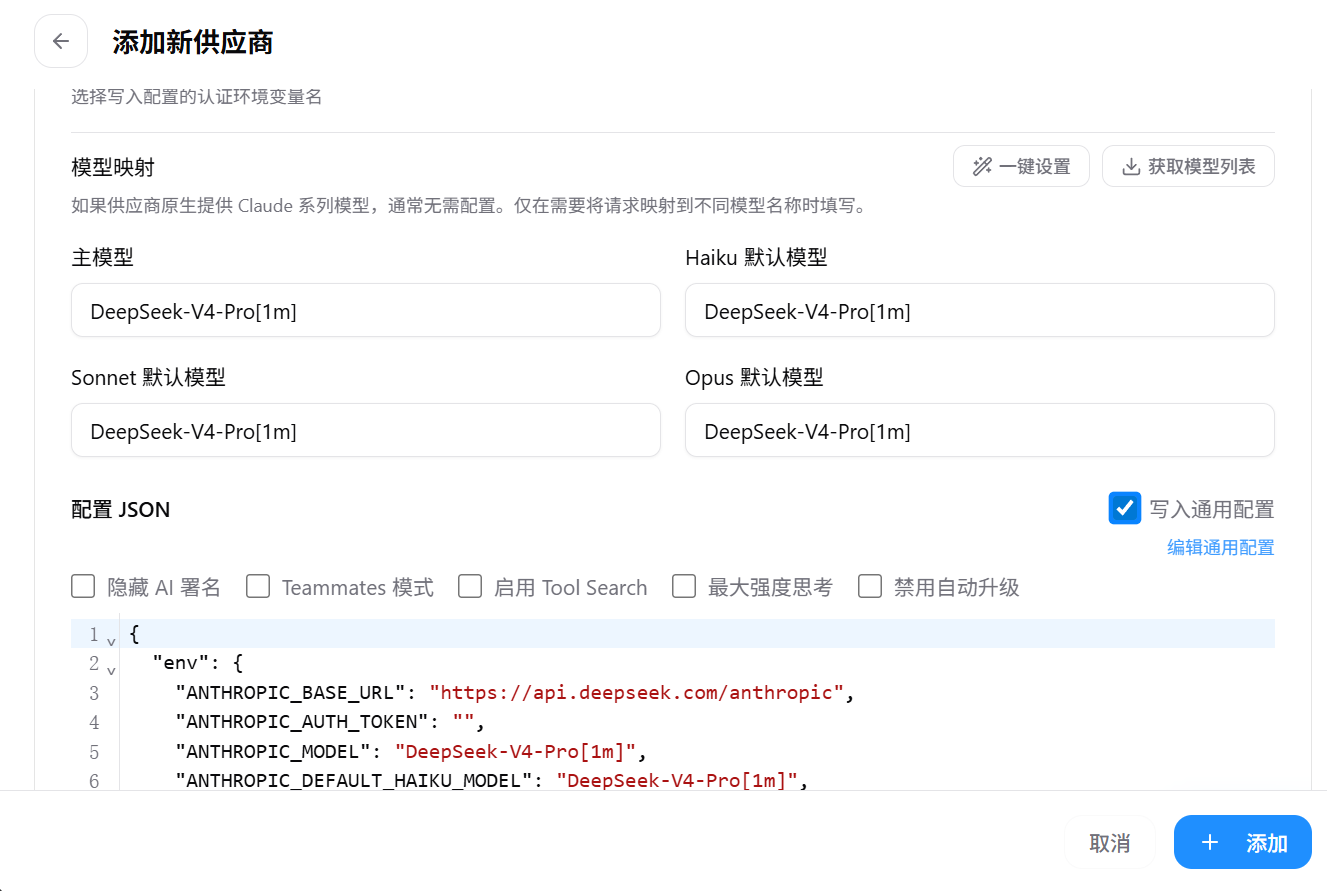The width and height of the screenshot is (1327, 891).
Task: Click the 获取模型列表 download button
Action: tap(1188, 166)
